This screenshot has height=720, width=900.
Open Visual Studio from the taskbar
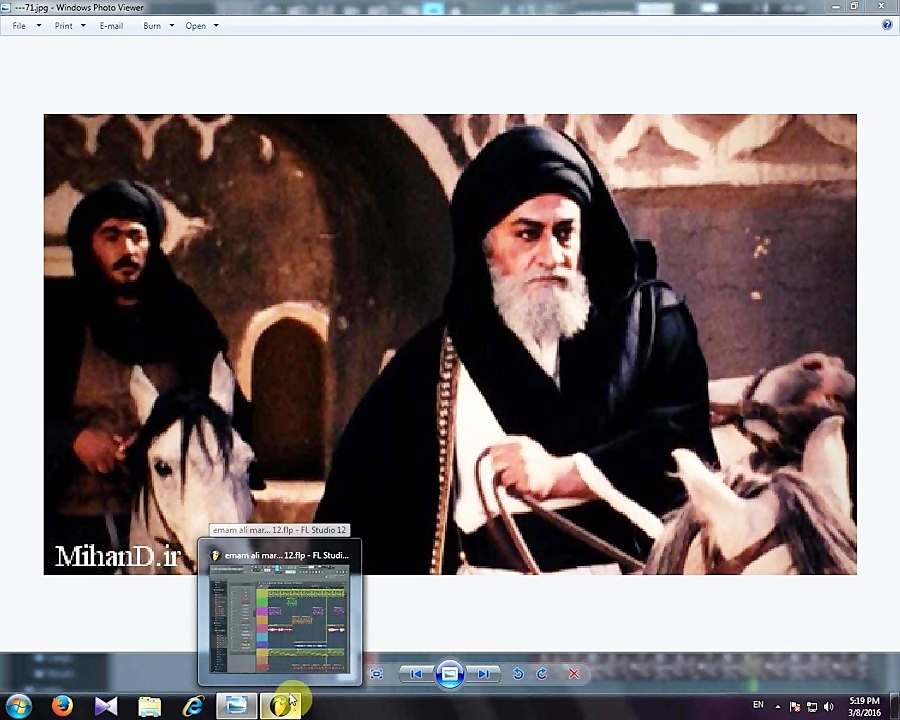pos(106,706)
